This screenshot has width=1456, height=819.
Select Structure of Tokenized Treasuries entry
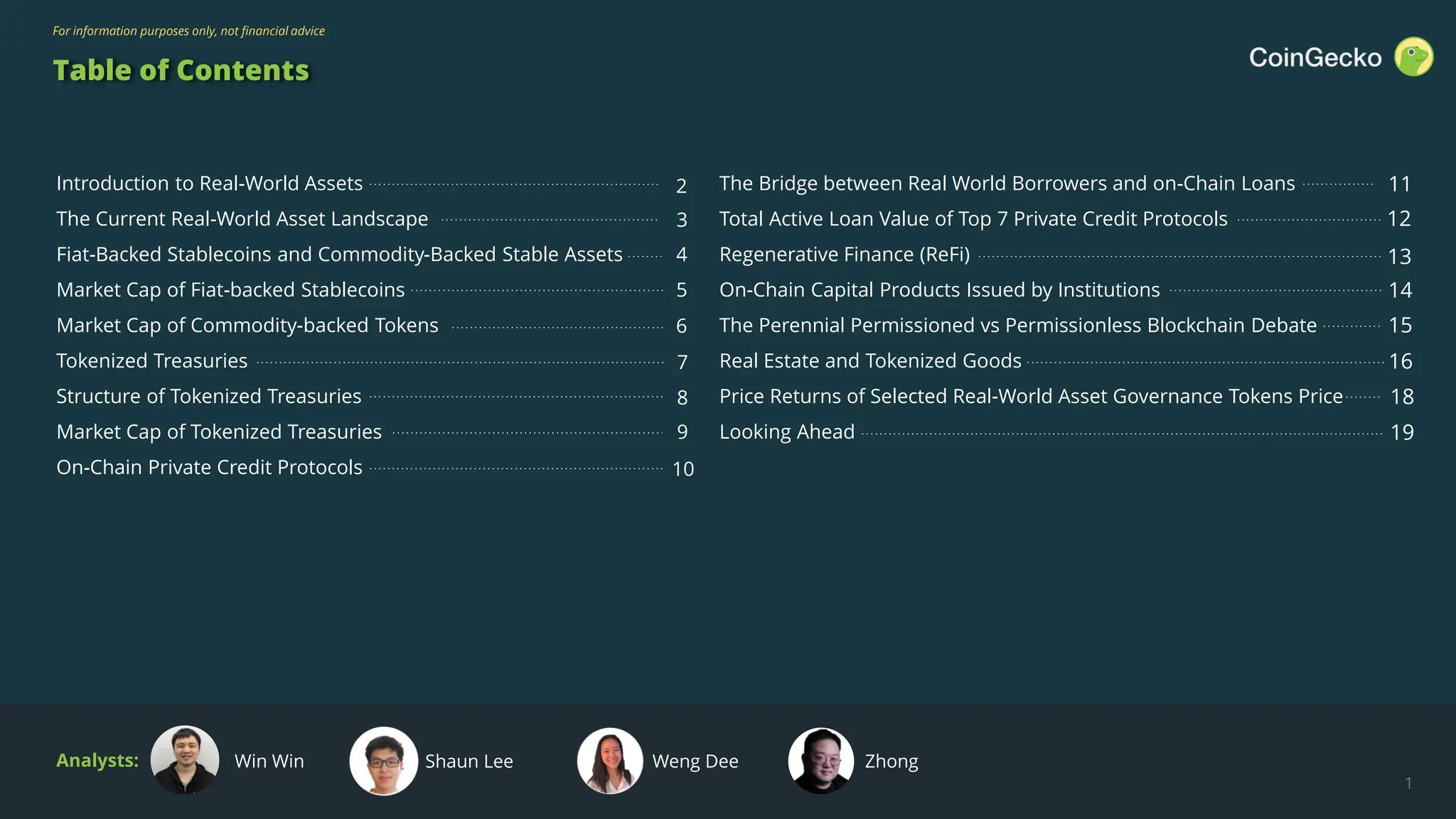209,397
